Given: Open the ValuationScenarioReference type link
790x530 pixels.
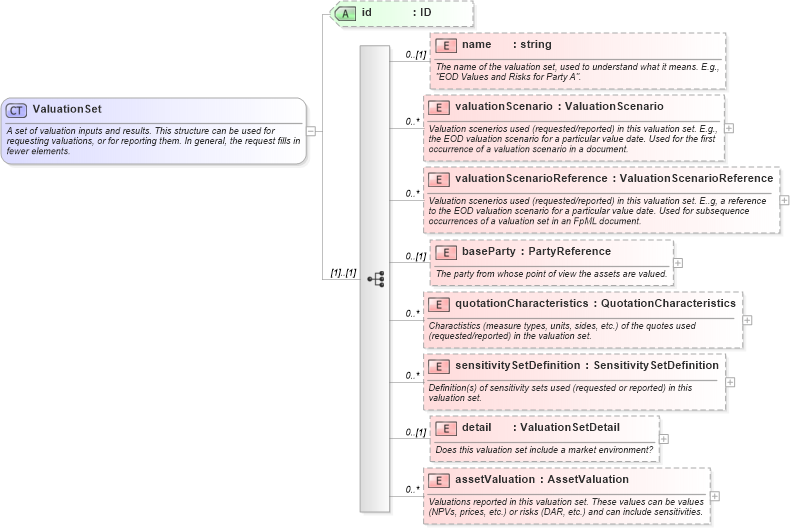Looking at the screenshot, I should [696, 178].
